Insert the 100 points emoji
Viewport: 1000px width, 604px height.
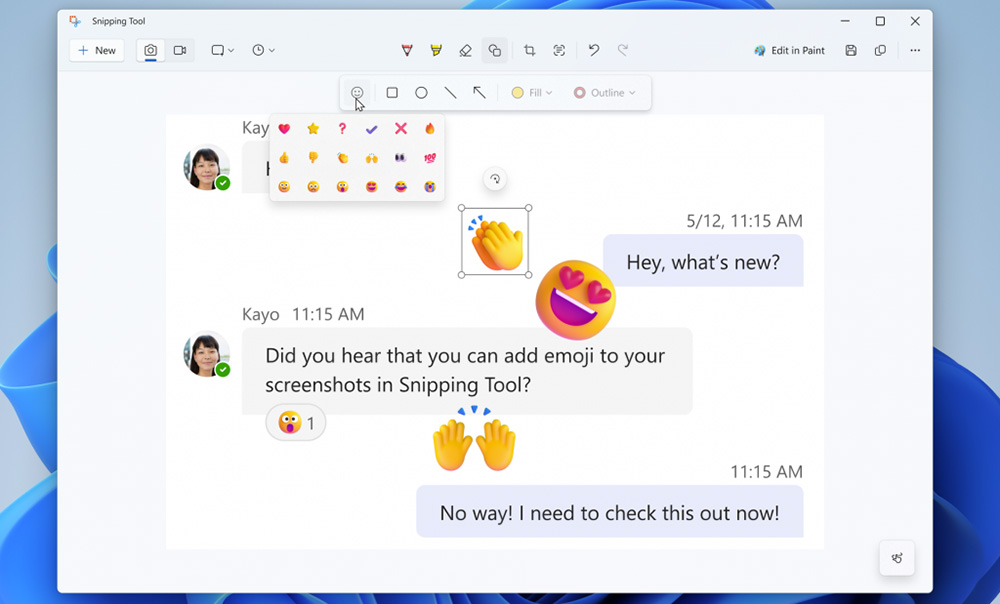[430, 158]
